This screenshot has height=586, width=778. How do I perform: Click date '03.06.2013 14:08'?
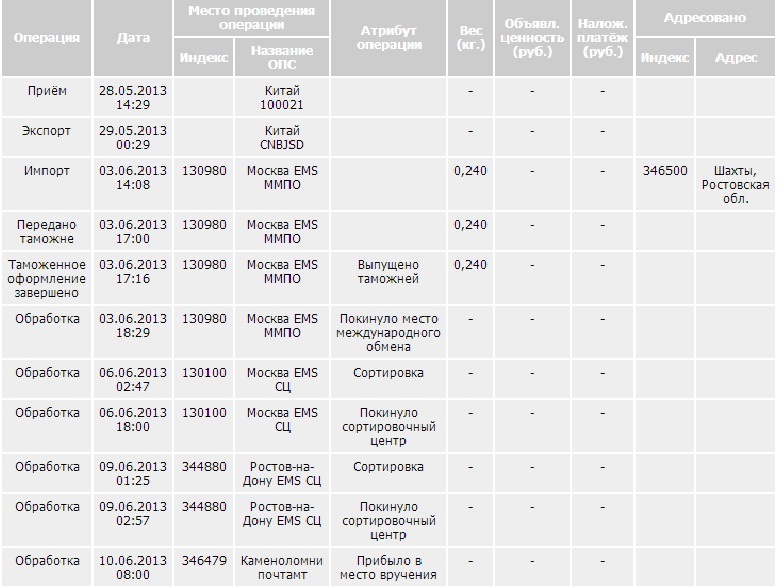[132, 178]
